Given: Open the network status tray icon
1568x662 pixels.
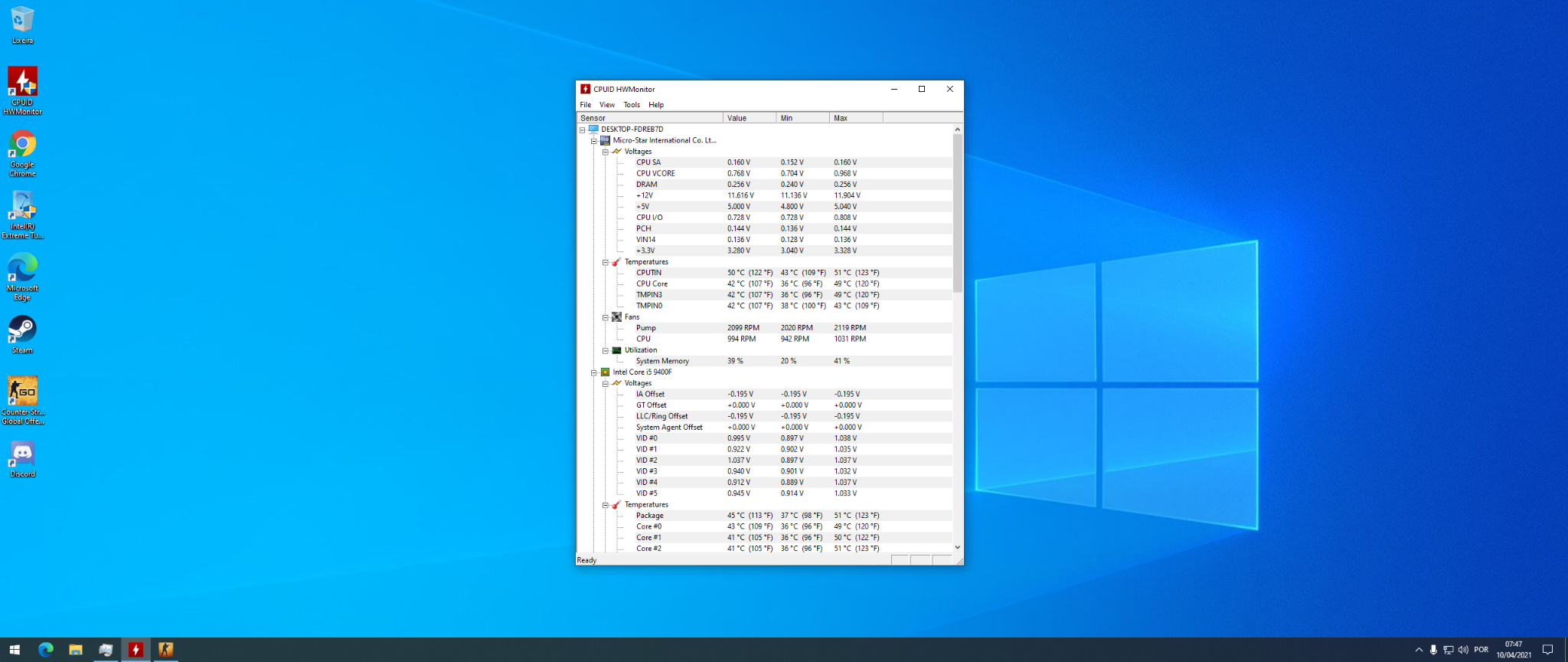Looking at the screenshot, I should pyautogui.click(x=1448, y=650).
